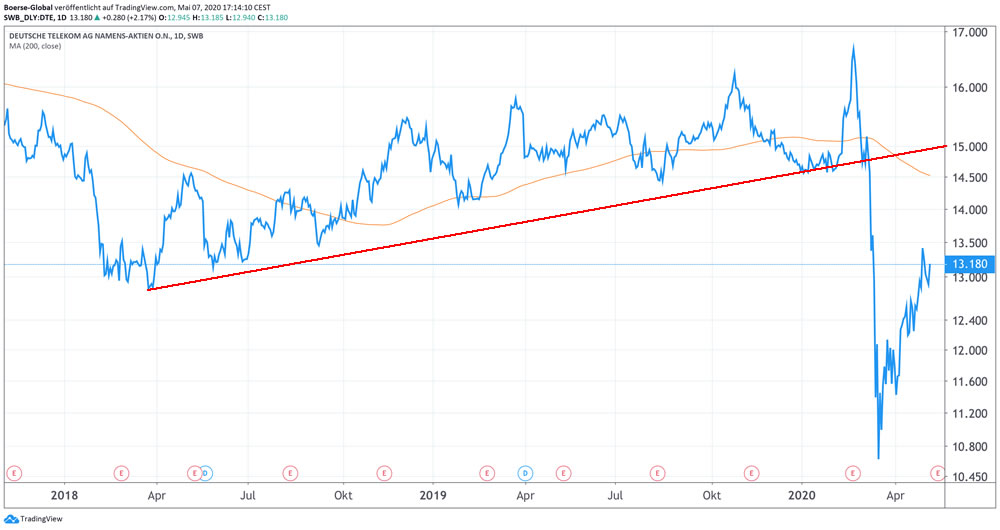Viewport: 1000px width, 530px height.
Task: Click the TradingView logo at bottom left
Action: (x=33, y=519)
